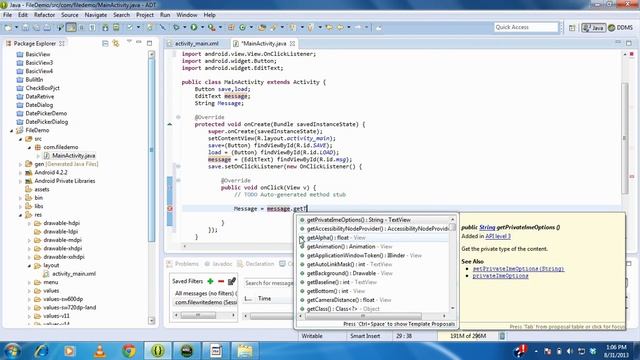Image resolution: width=640 pixels, height=360 pixels.
Task: Click the Save toolbar icon
Action: point(25,27)
